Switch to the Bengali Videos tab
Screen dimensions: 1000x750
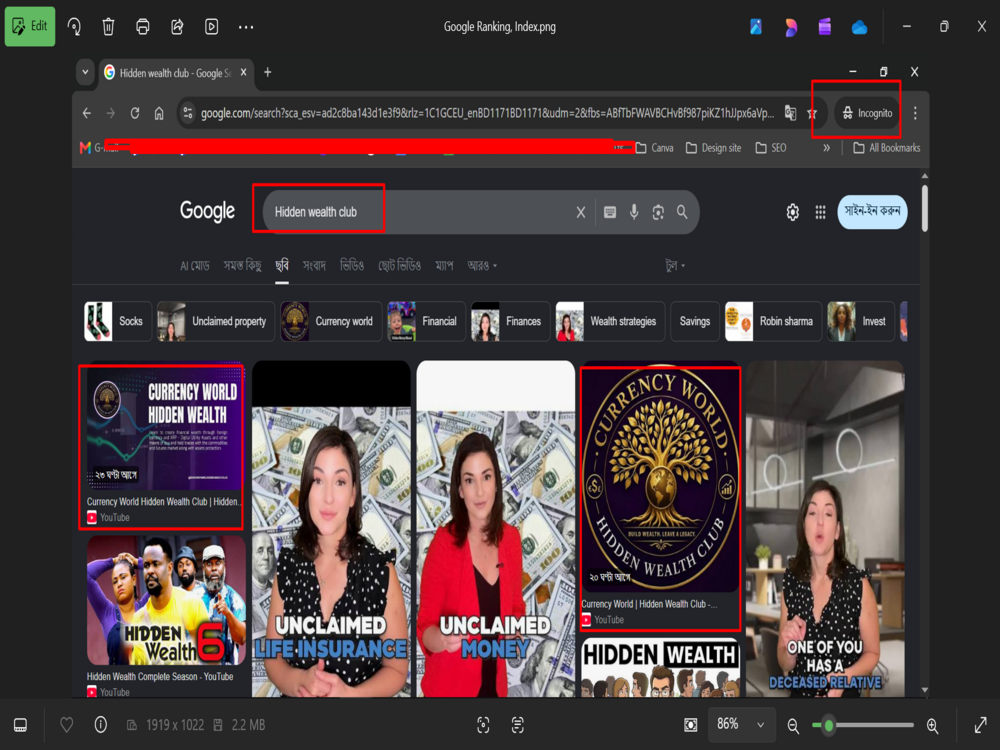pos(352,265)
